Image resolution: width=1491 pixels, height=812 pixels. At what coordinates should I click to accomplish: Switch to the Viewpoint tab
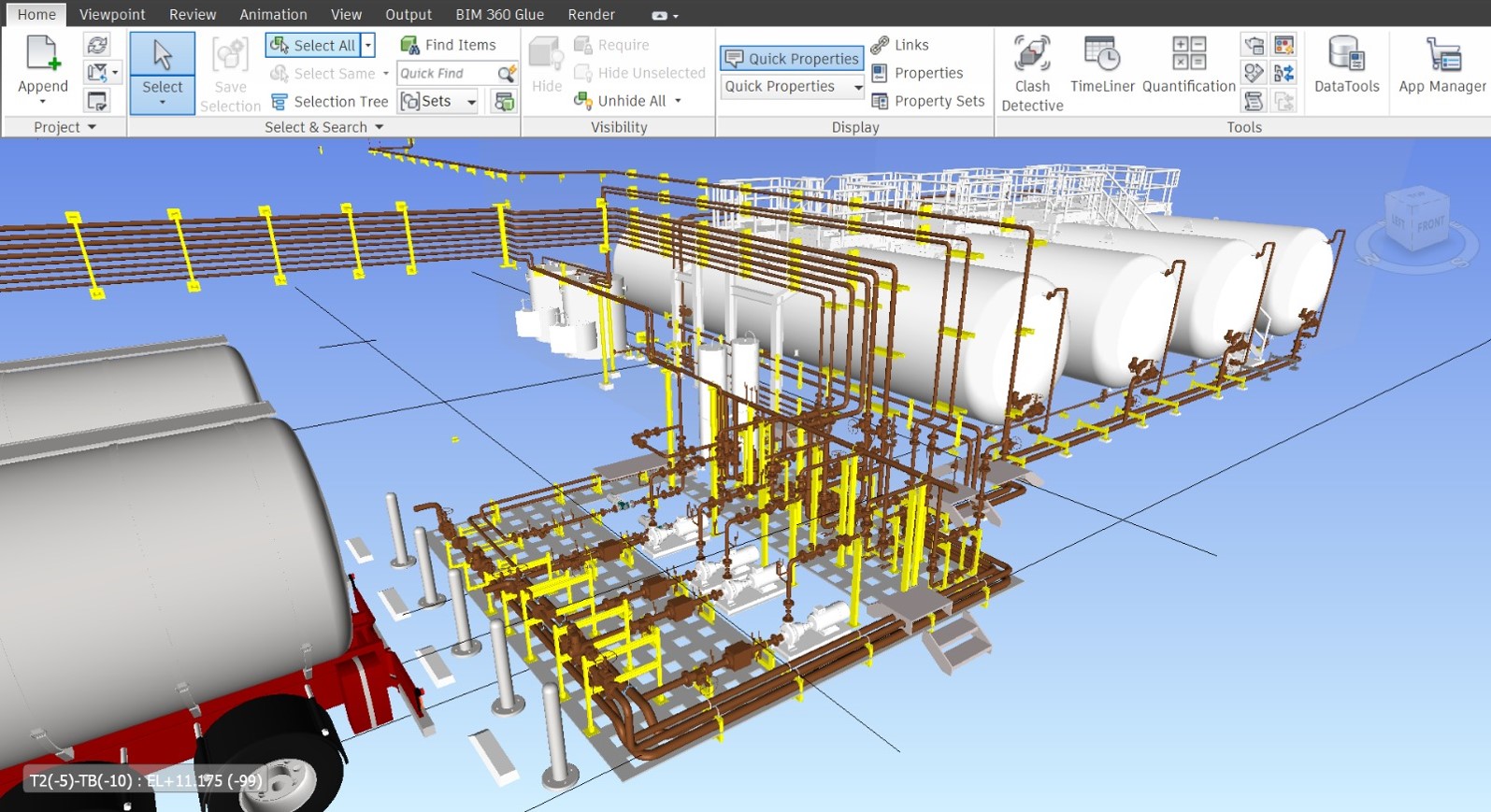(x=112, y=14)
